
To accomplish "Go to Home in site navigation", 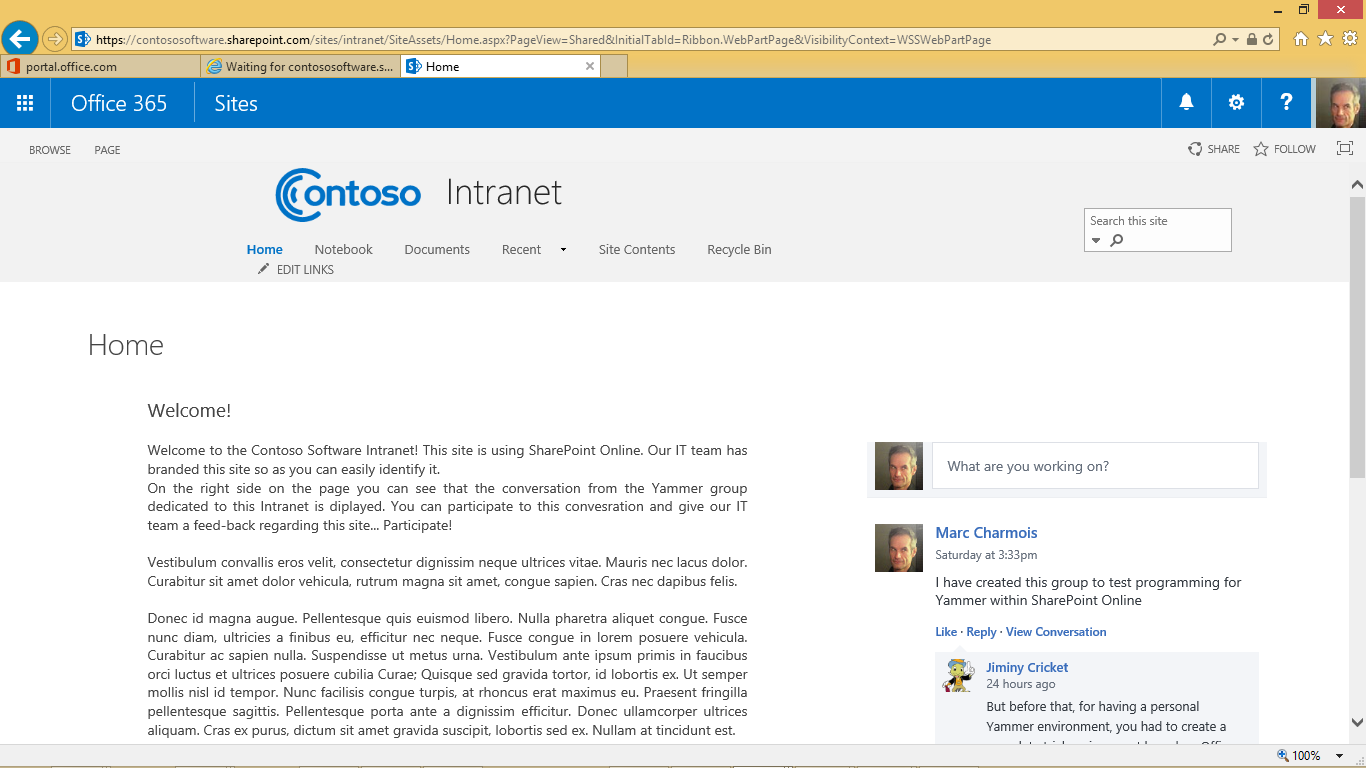I will click(265, 250).
